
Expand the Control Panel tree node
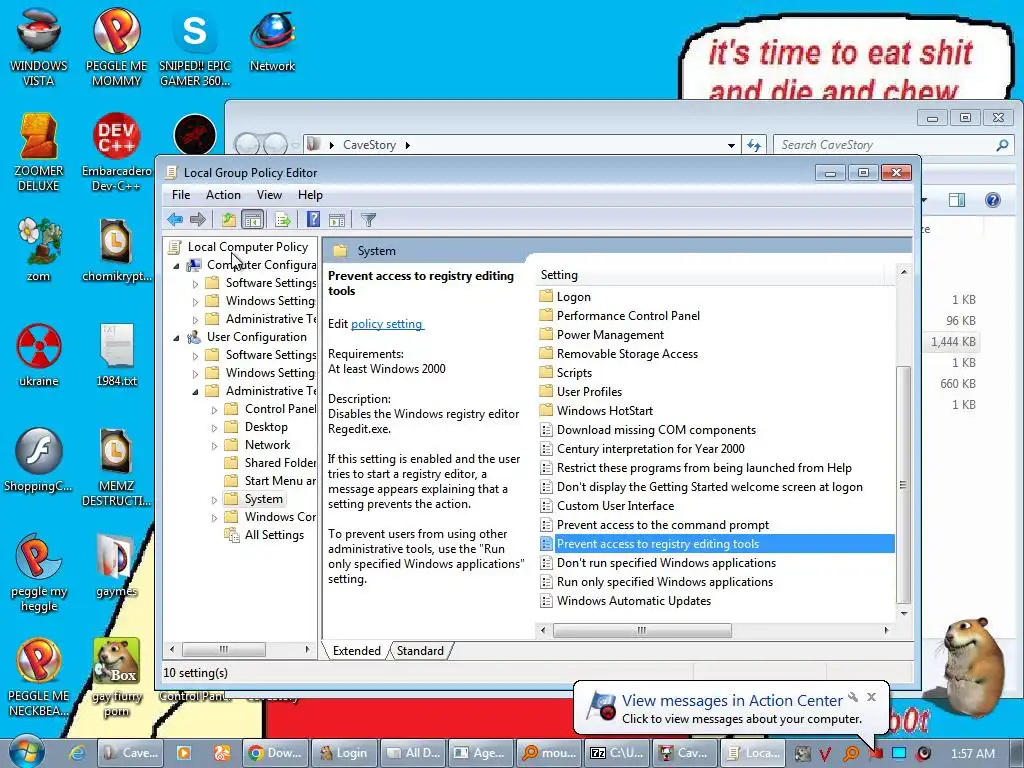214,410
